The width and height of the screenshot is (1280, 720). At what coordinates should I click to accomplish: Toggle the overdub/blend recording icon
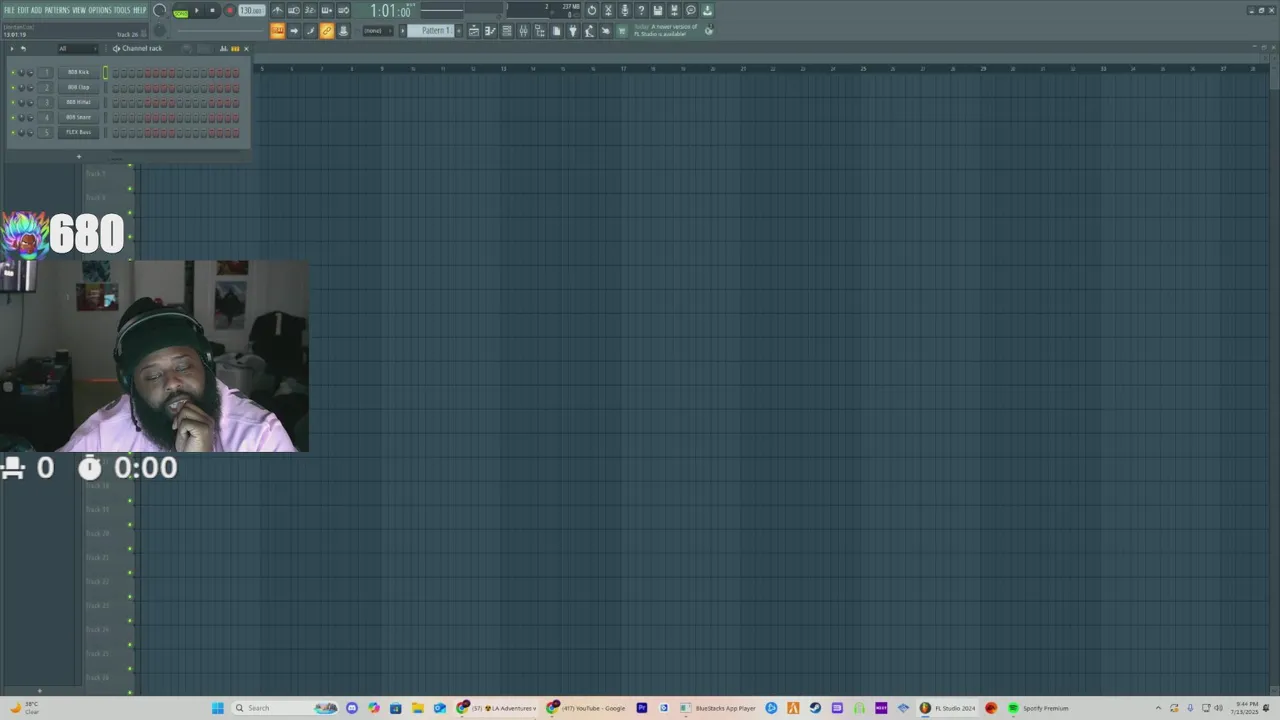click(326, 10)
